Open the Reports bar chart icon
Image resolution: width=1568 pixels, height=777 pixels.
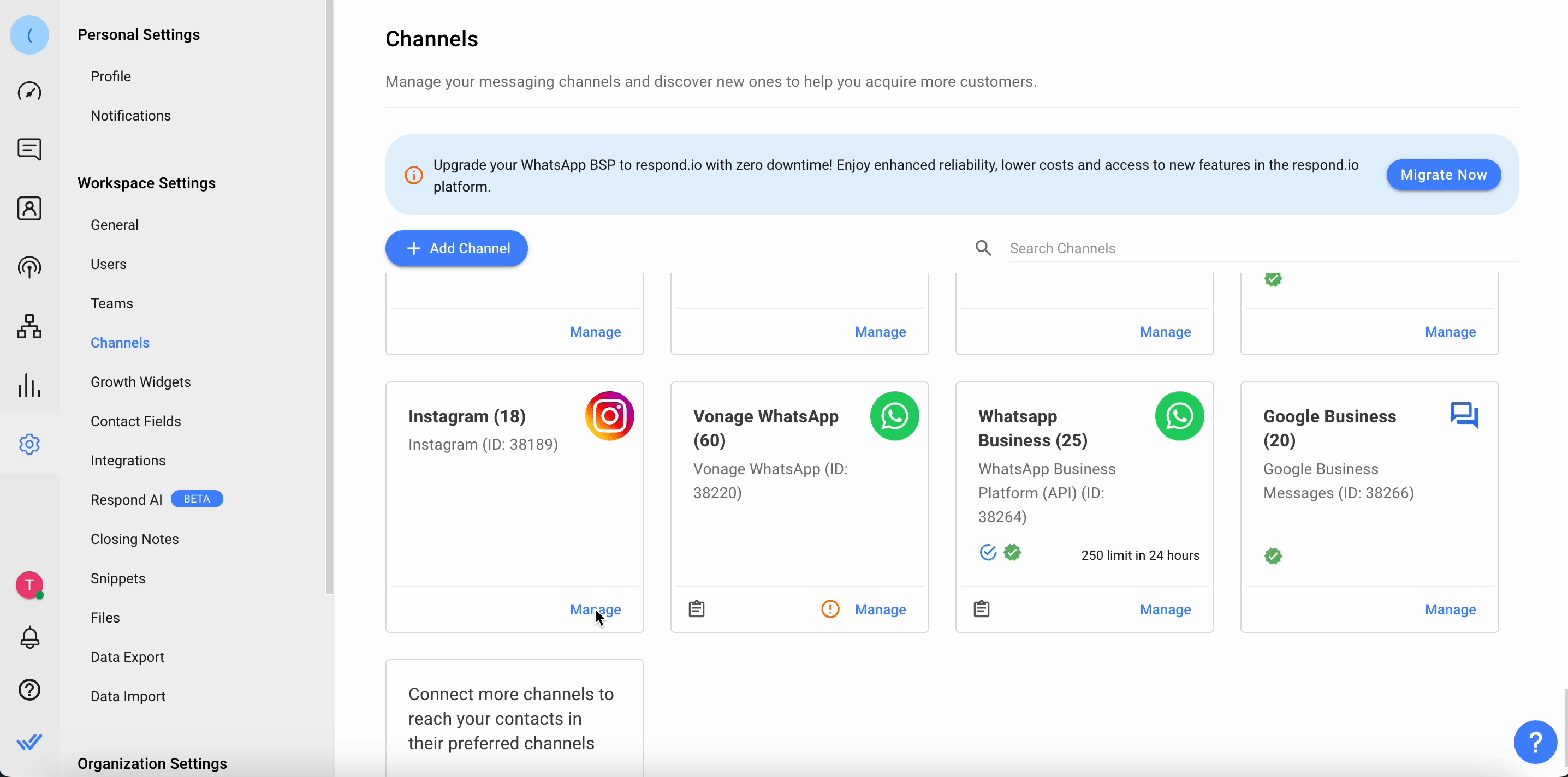pyautogui.click(x=29, y=385)
